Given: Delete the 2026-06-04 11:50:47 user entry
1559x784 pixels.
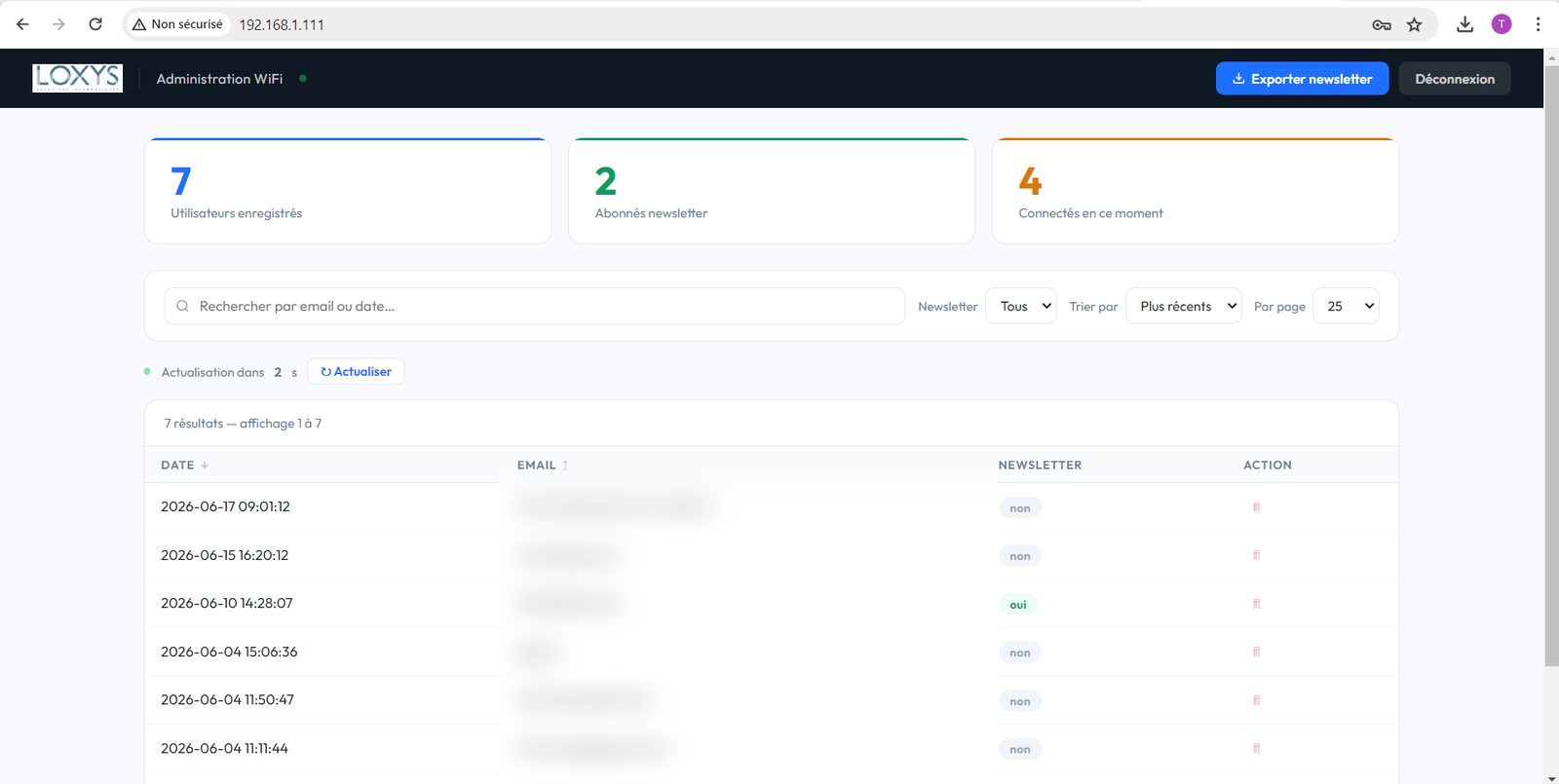Looking at the screenshot, I should point(1256,700).
